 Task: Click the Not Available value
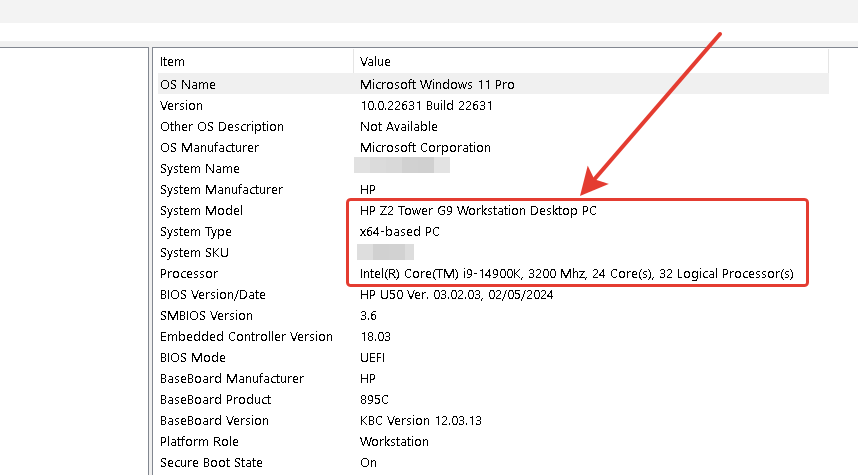pyautogui.click(x=398, y=126)
